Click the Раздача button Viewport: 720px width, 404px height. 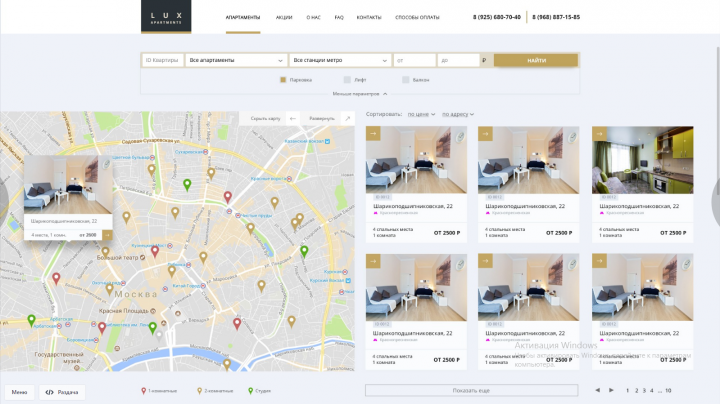tap(62, 392)
